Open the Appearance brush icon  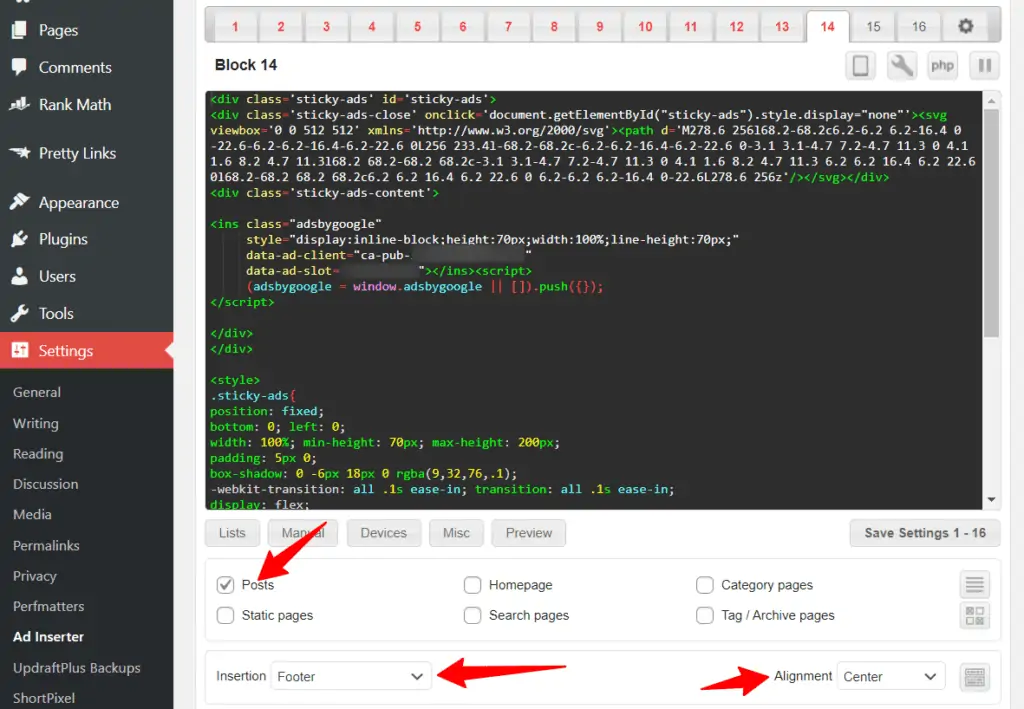pos(20,202)
